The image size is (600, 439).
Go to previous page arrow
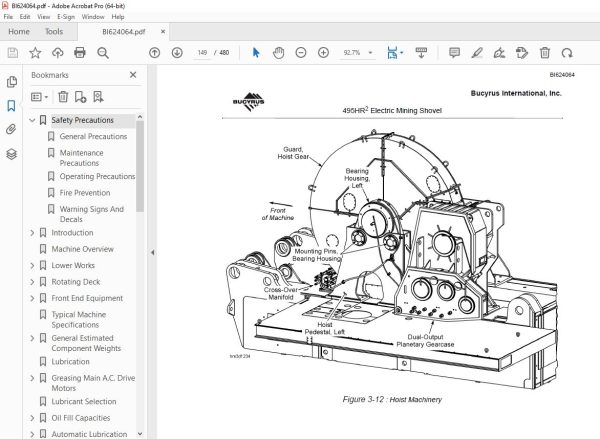154,52
